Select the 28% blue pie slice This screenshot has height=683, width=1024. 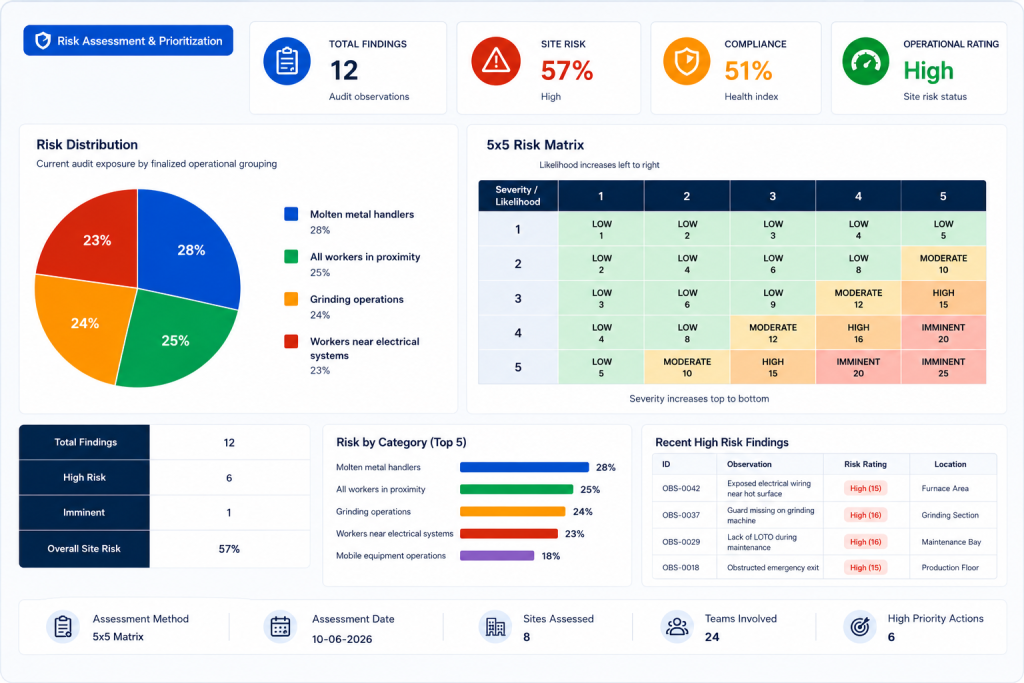click(x=189, y=248)
